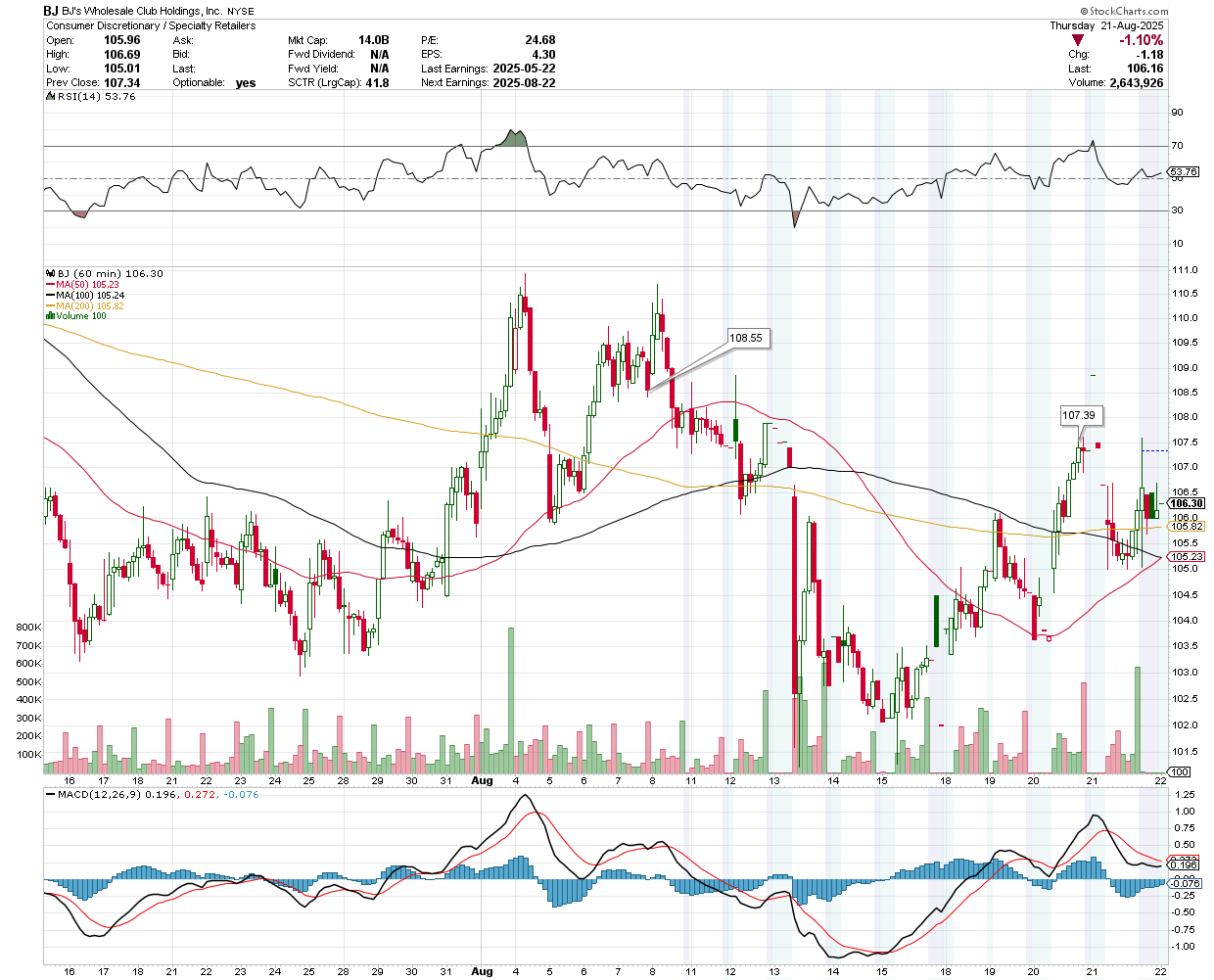Click the P/E value 24.68
1214x980 pixels.
pos(540,40)
